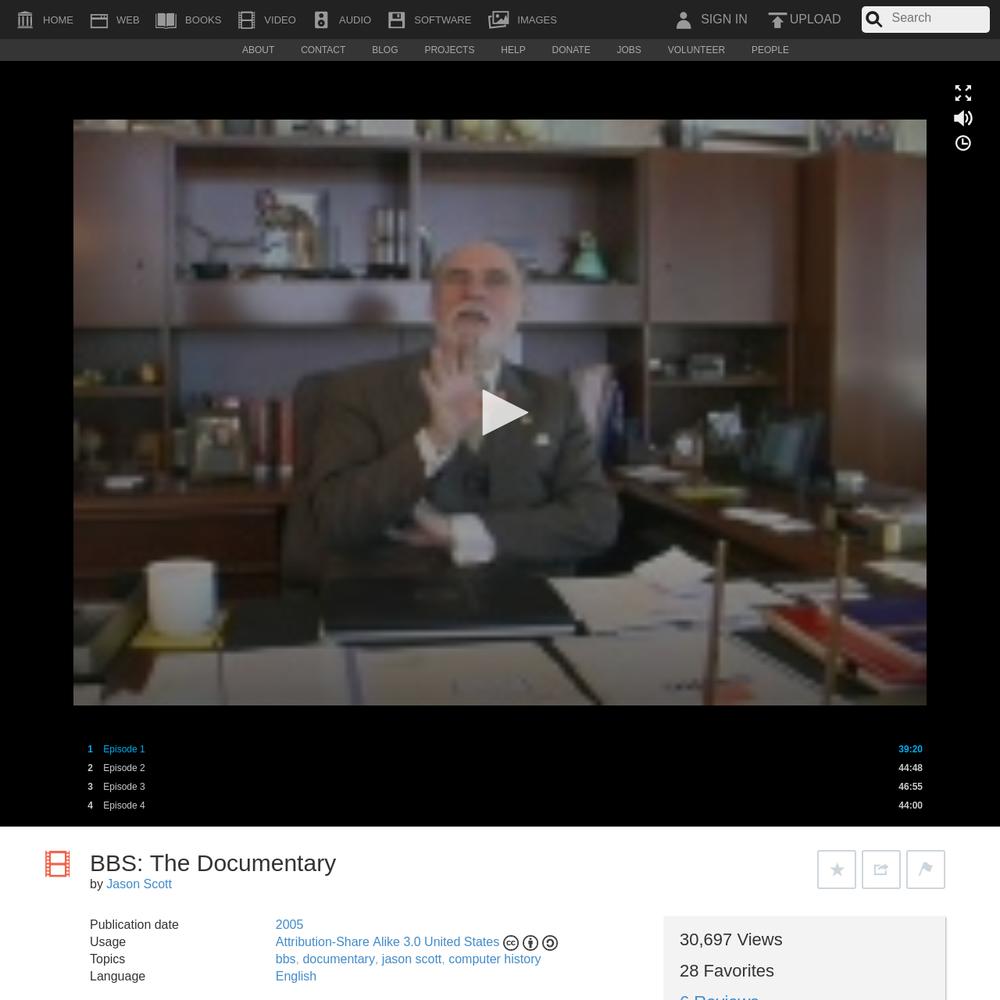This screenshot has width=1000, height=1000.
Task: Open the DONATE link
Action: coord(571,50)
